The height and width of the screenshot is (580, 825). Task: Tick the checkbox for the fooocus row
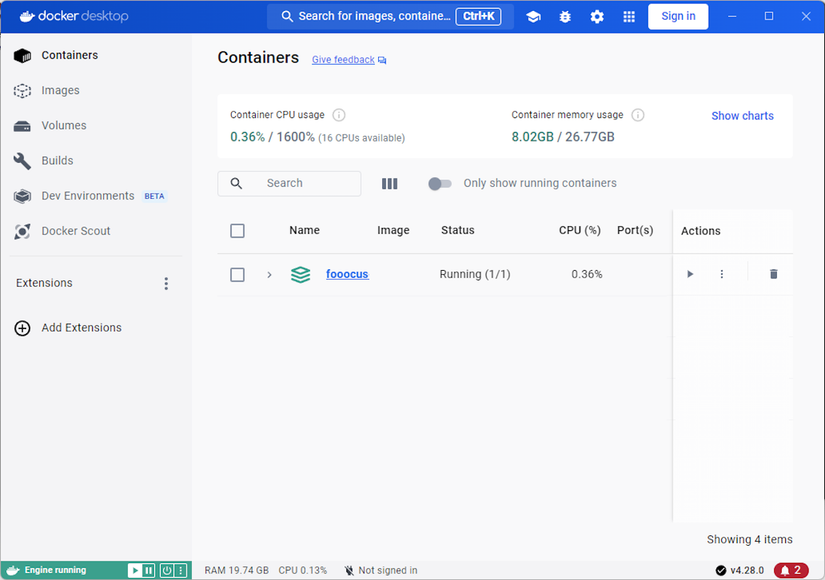tap(237, 274)
